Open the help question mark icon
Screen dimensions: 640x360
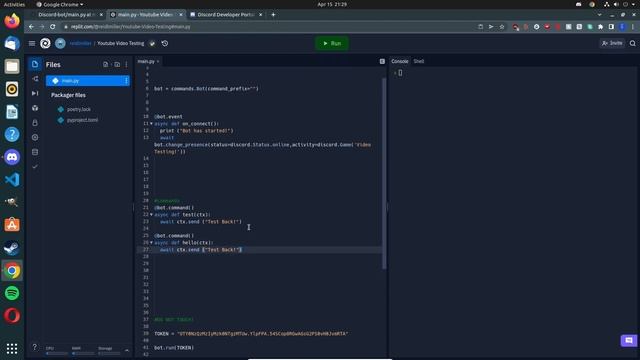click(x=35, y=347)
